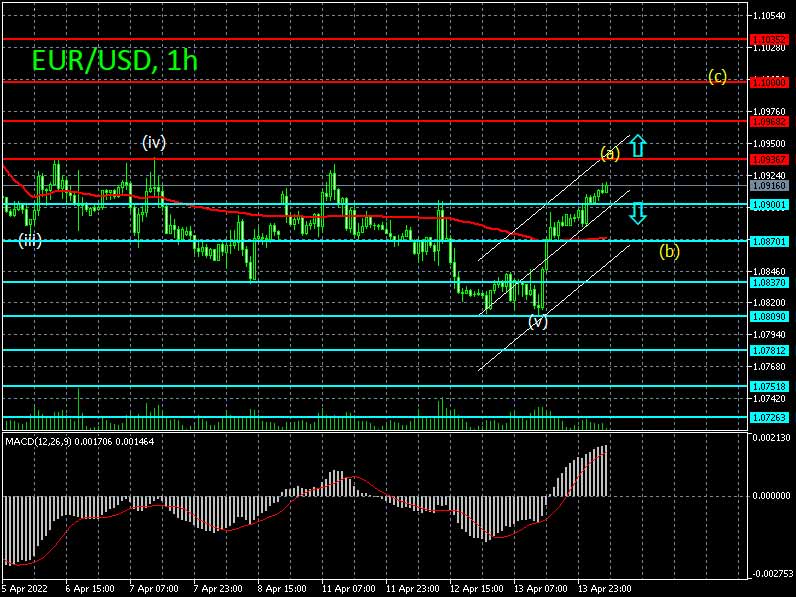Click the 1.09760 axis price value
The width and height of the screenshot is (796, 597).
click(x=770, y=111)
